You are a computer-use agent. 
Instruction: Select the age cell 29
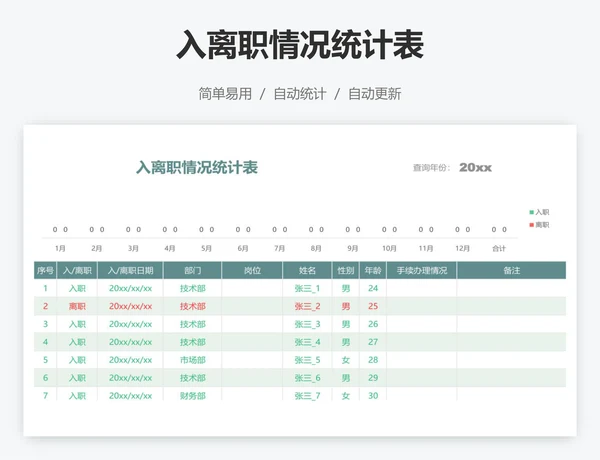coord(373,378)
